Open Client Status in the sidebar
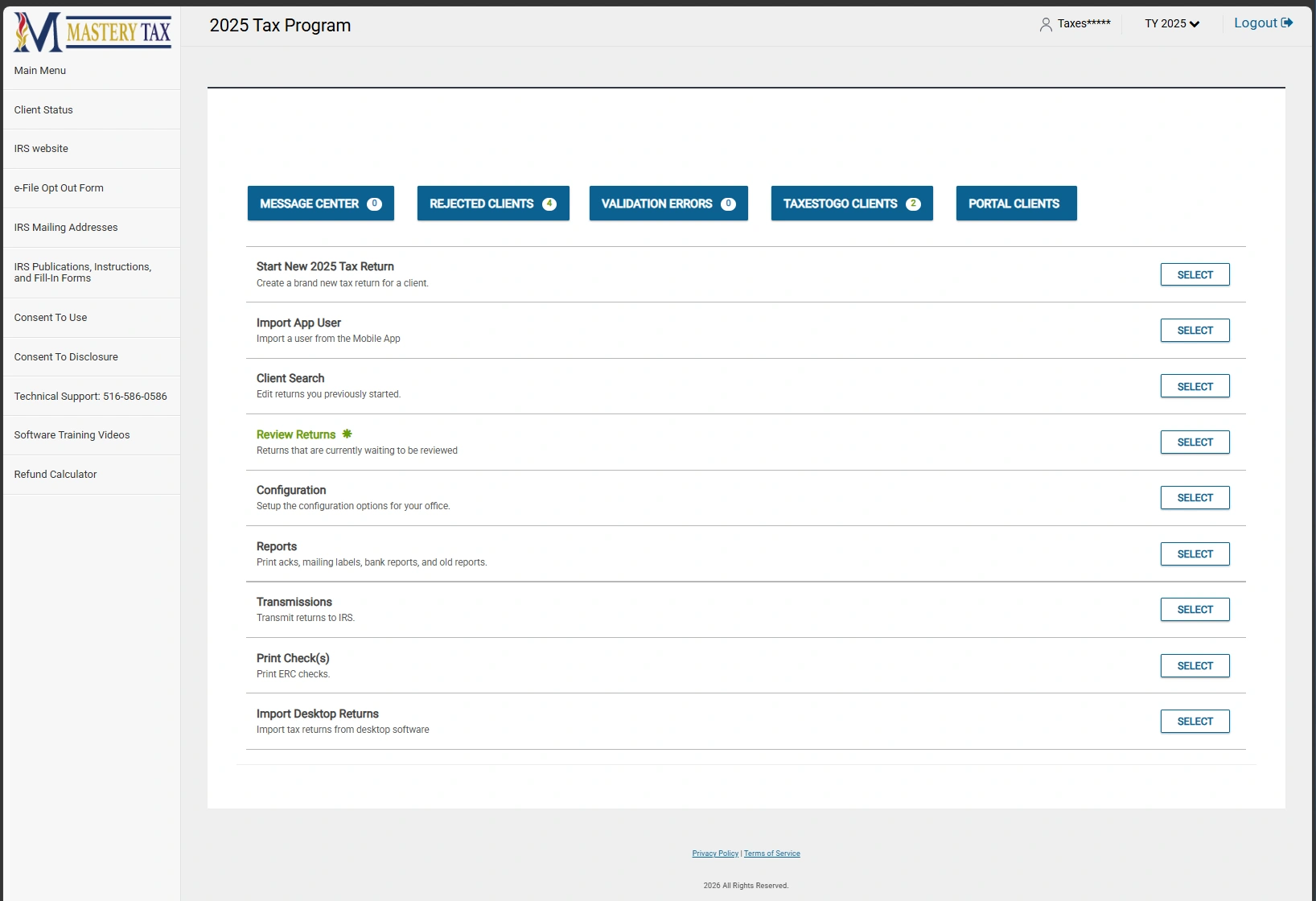The width and height of the screenshot is (1316, 901). pyautogui.click(x=92, y=110)
